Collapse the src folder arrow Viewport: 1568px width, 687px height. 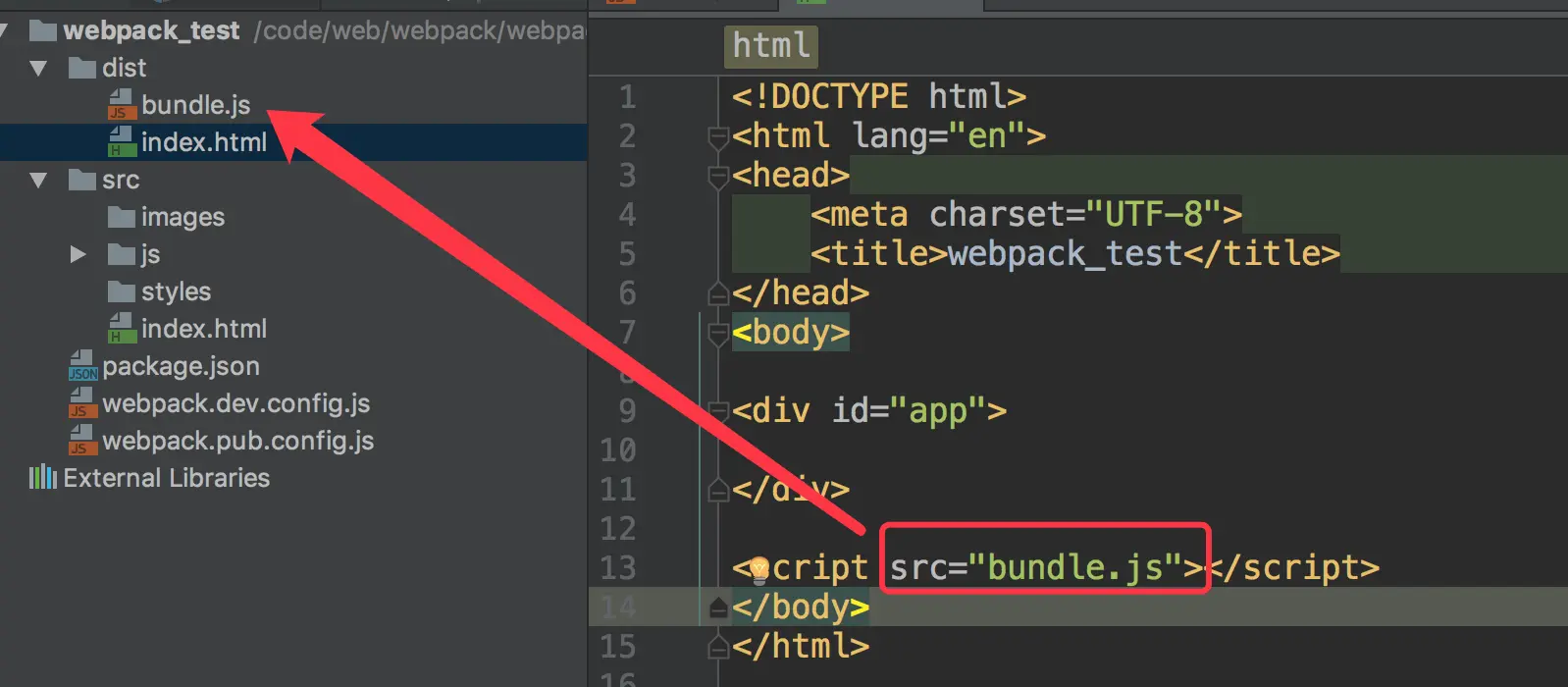pyautogui.click(x=38, y=181)
